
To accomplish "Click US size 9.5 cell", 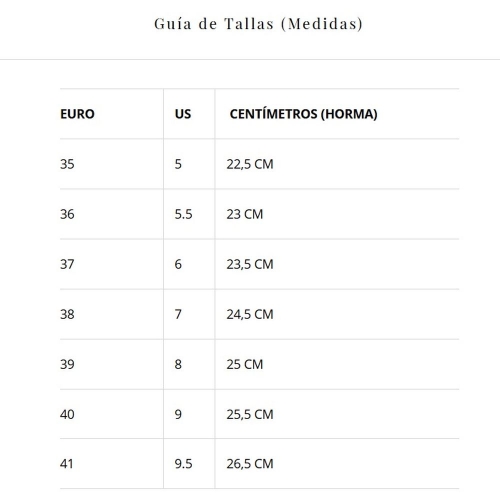I will (x=183, y=464).
